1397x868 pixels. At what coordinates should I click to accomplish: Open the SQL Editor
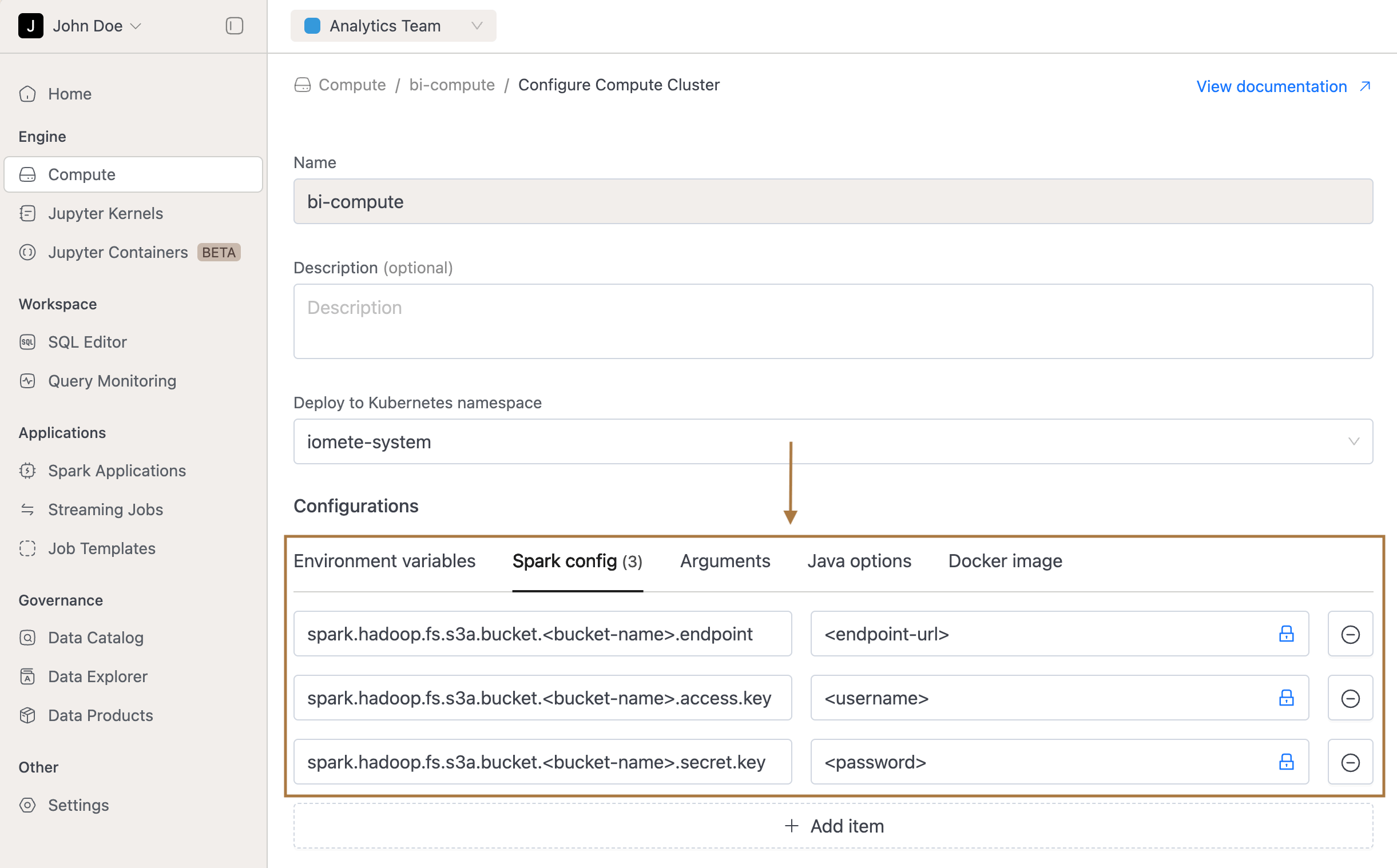88,341
